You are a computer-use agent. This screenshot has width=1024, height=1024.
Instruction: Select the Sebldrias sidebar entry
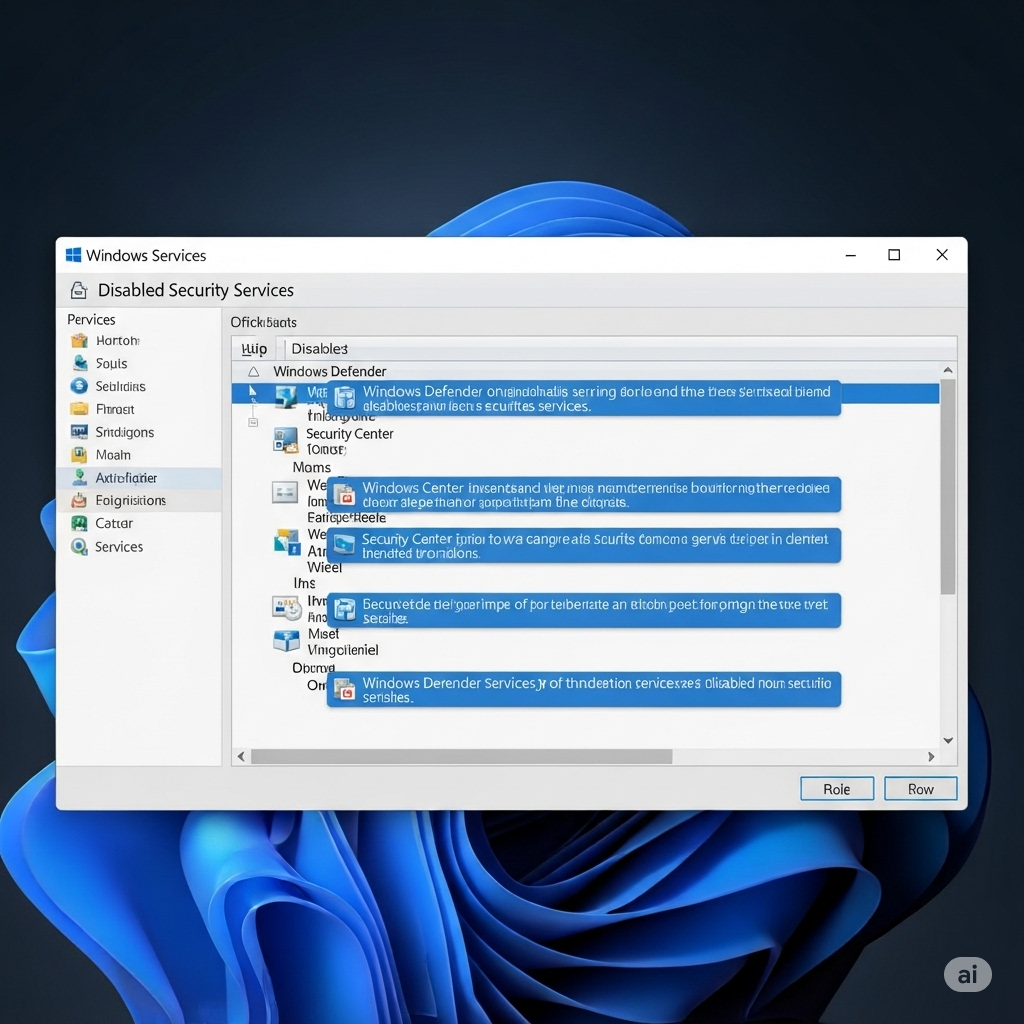point(139,386)
